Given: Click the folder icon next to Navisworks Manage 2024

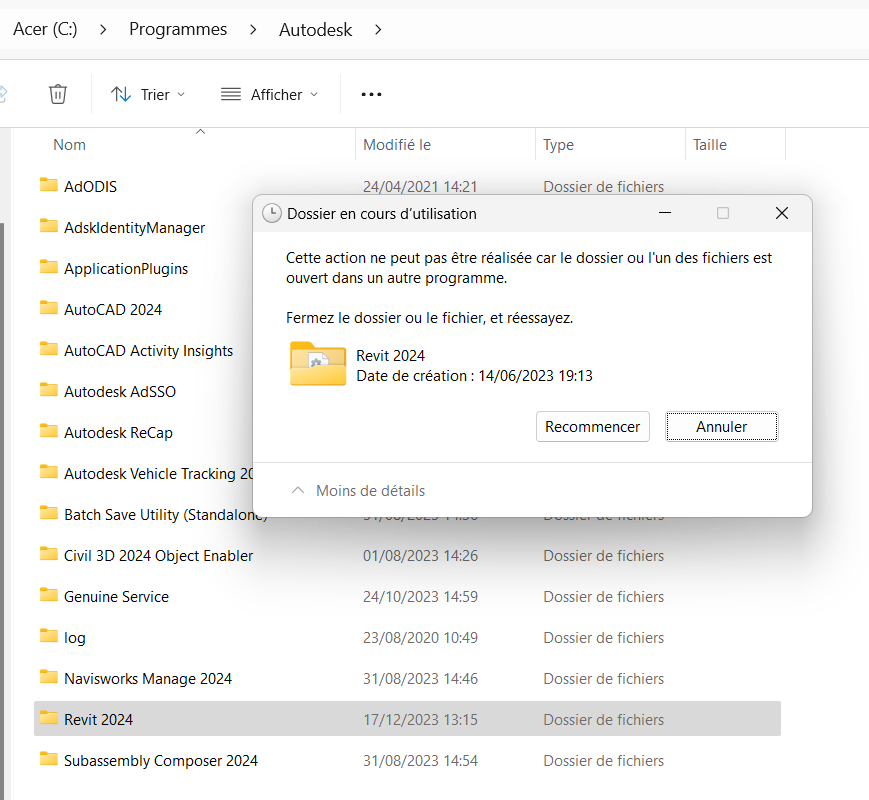Looking at the screenshot, I should point(49,677).
